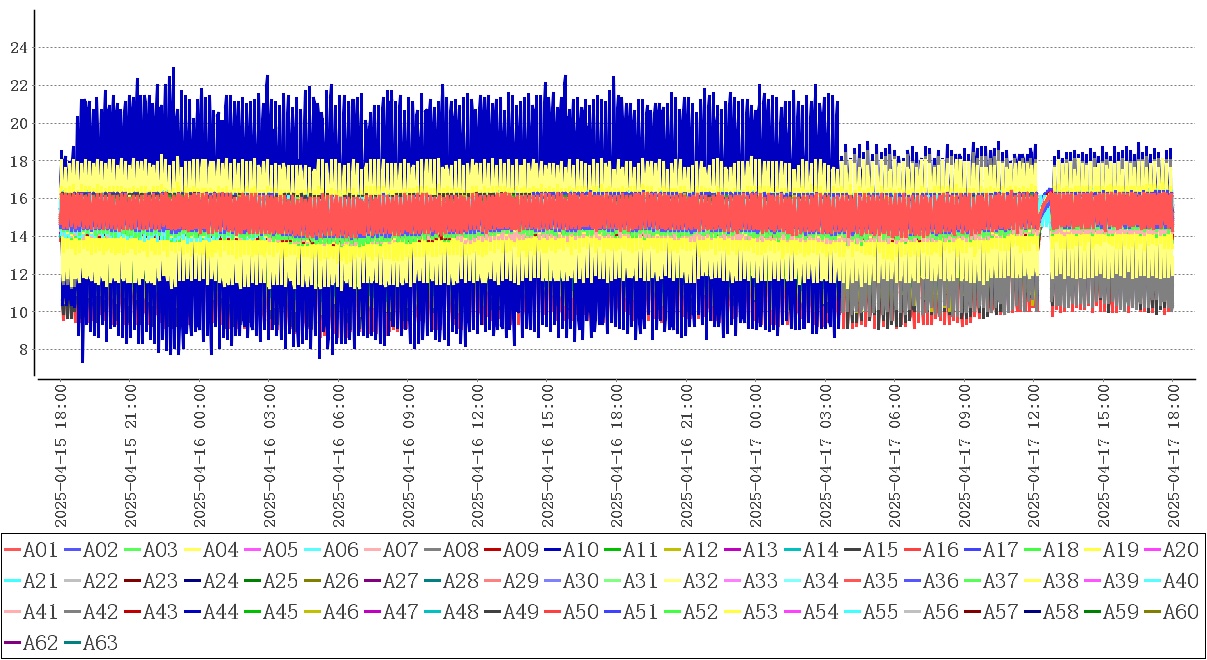This screenshot has height=660, width=1207.
Task: Select the A63 legend item
Action: [x=90, y=644]
